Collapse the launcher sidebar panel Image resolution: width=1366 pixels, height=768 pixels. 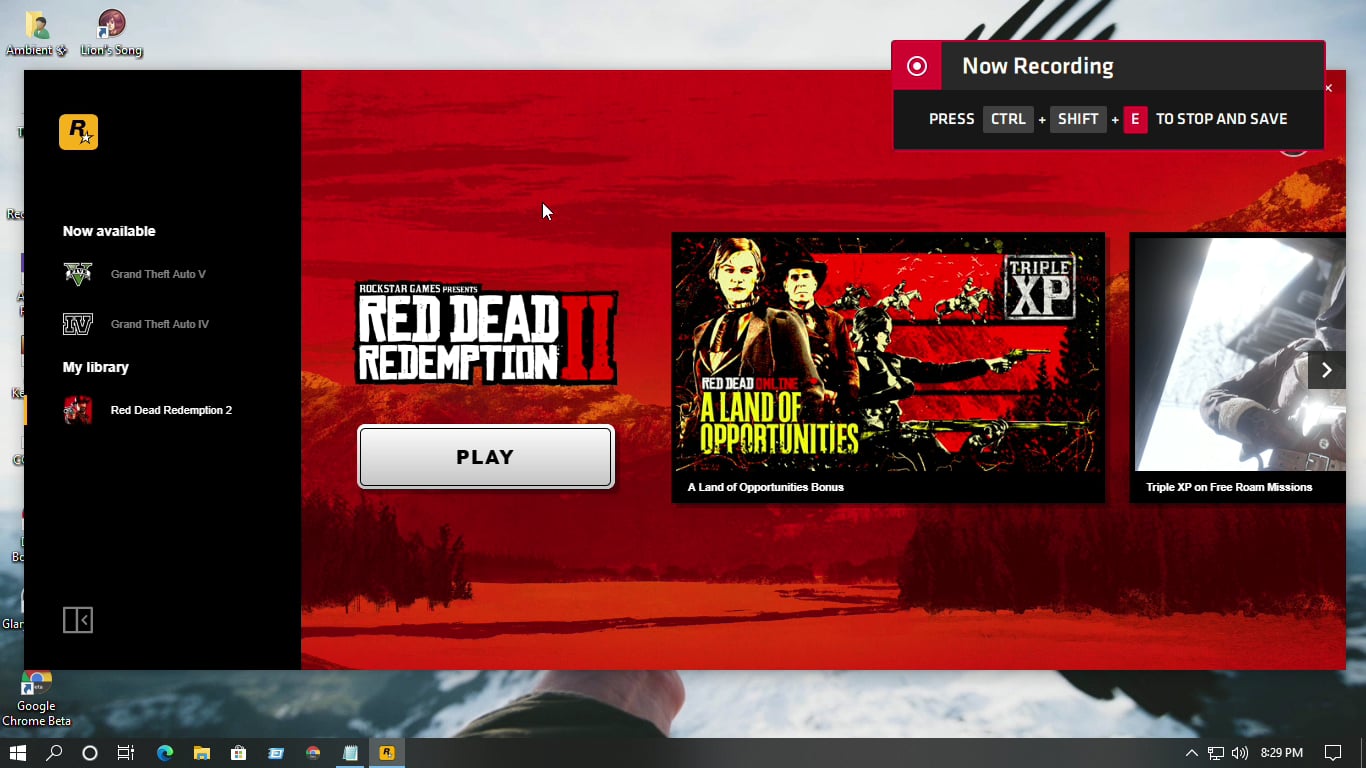(78, 620)
